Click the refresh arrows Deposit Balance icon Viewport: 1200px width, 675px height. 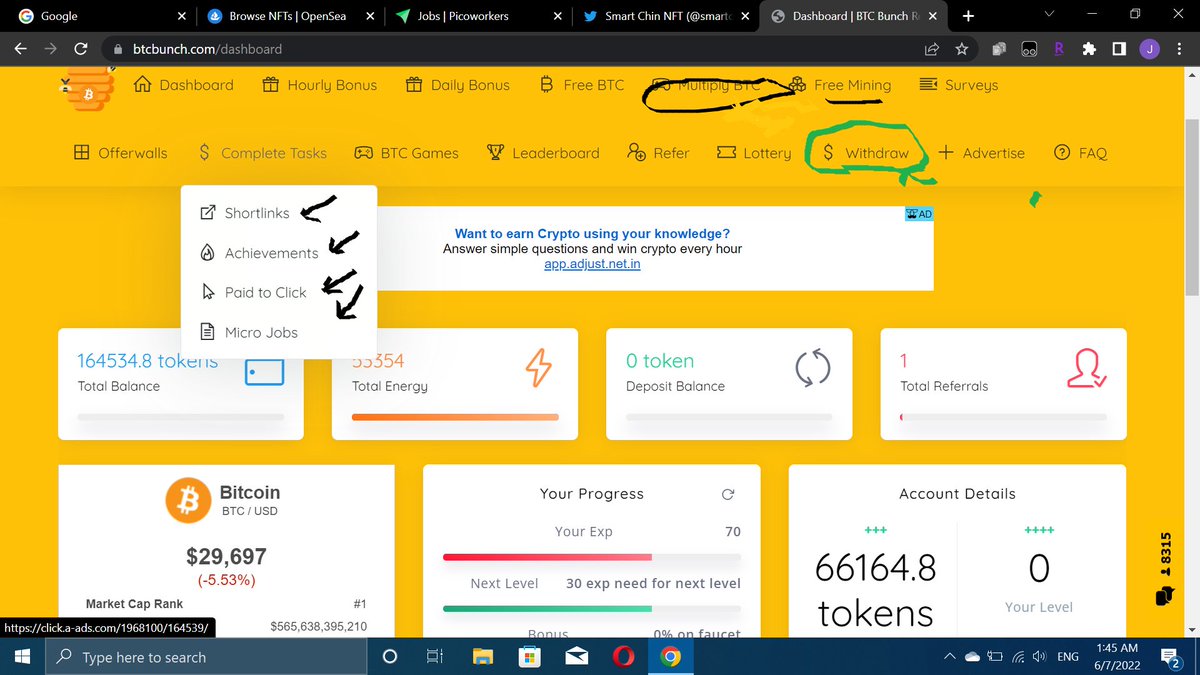(x=813, y=368)
